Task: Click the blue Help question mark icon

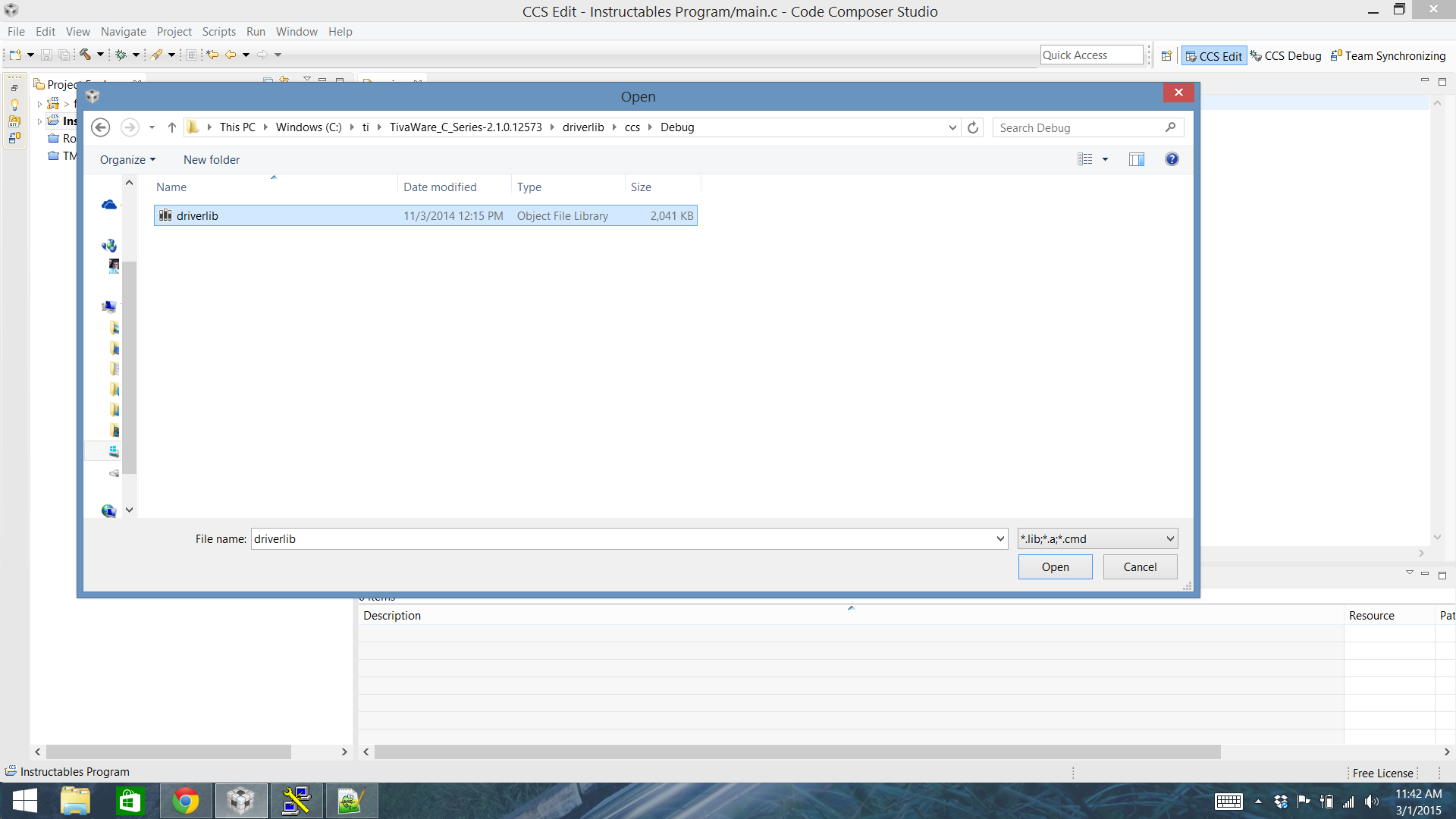Action: 1172,159
